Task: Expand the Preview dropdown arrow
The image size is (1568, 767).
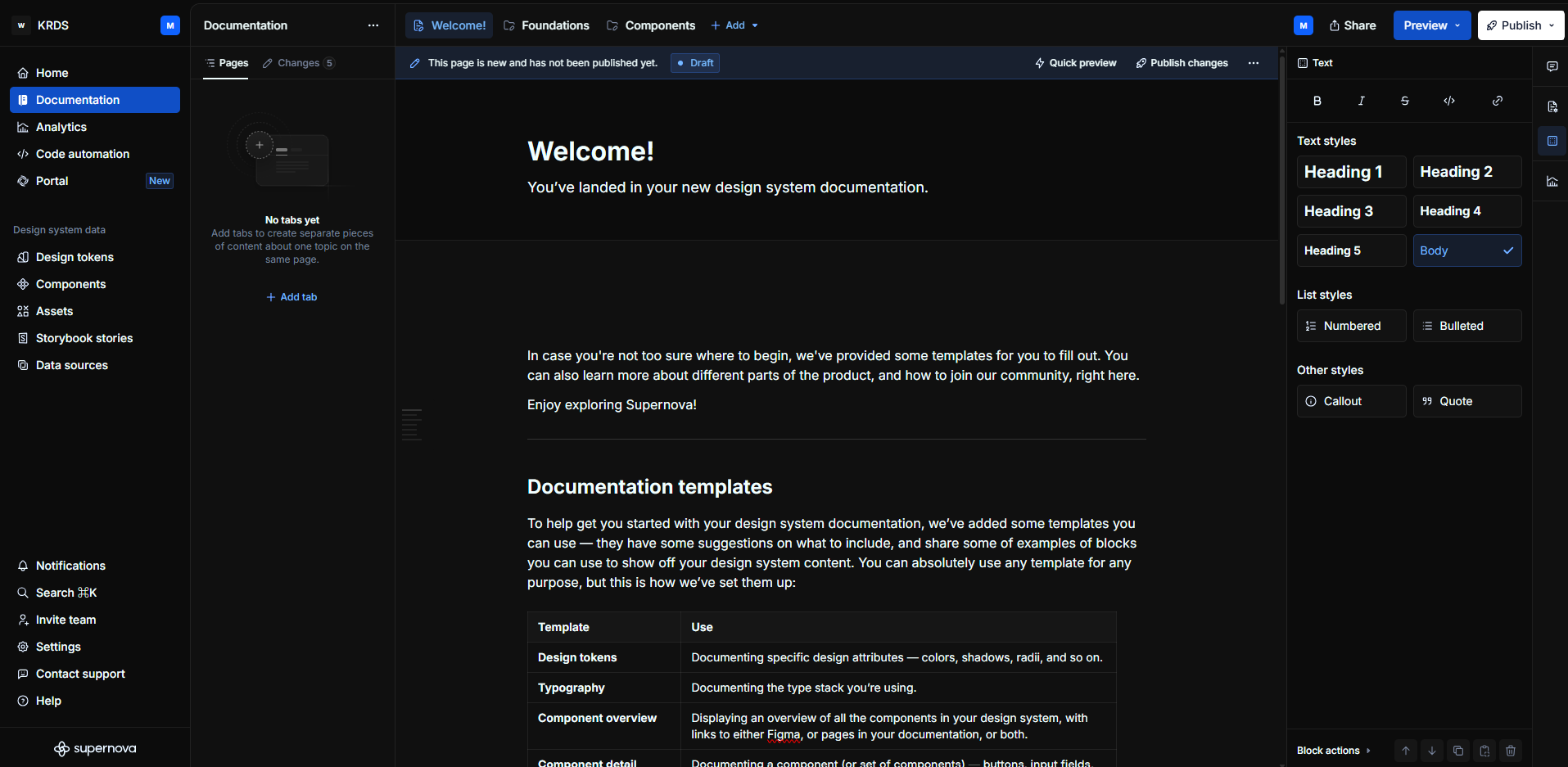Action: point(1457,25)
